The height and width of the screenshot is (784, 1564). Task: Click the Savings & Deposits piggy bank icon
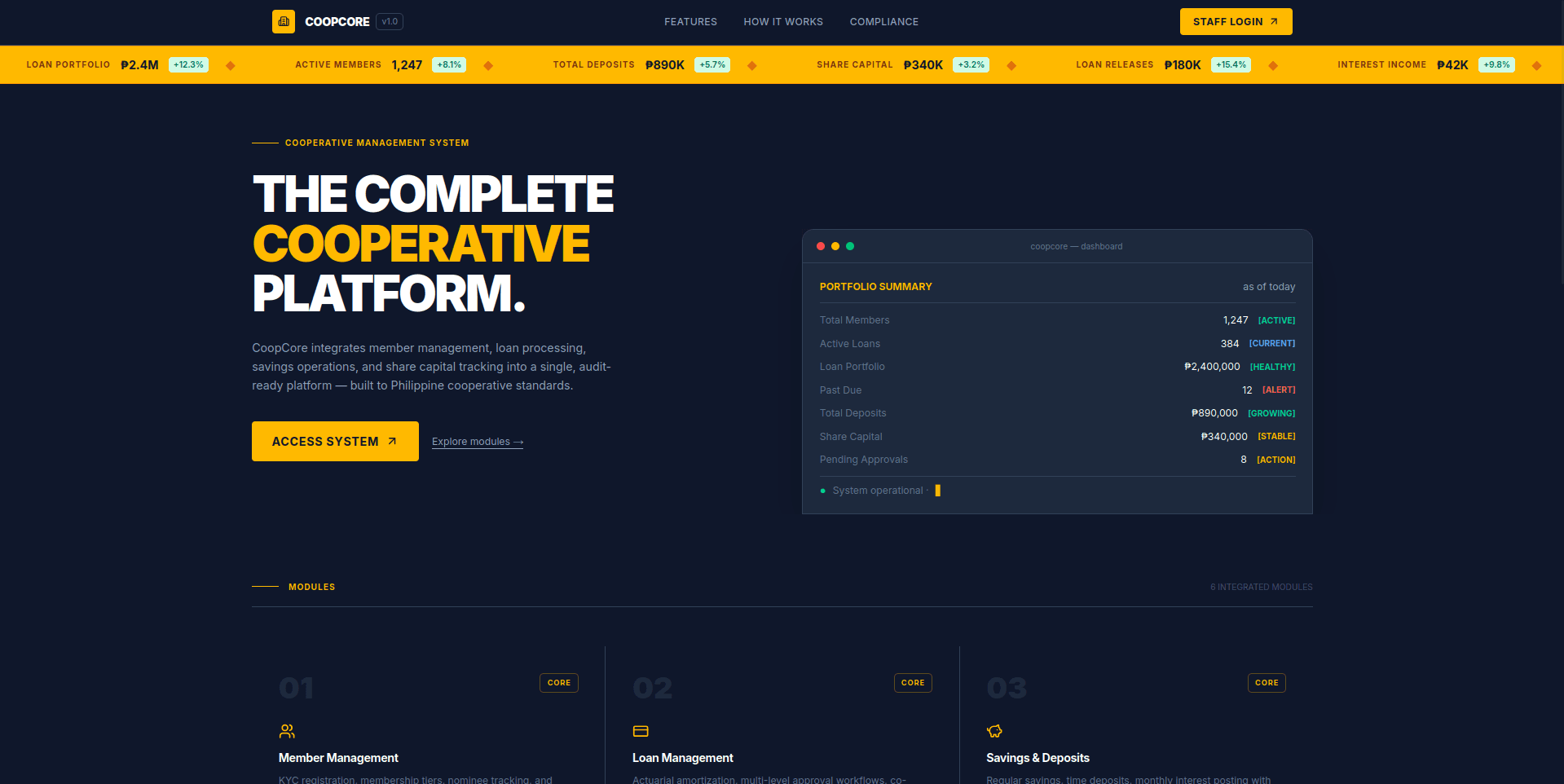click(994, 730)
